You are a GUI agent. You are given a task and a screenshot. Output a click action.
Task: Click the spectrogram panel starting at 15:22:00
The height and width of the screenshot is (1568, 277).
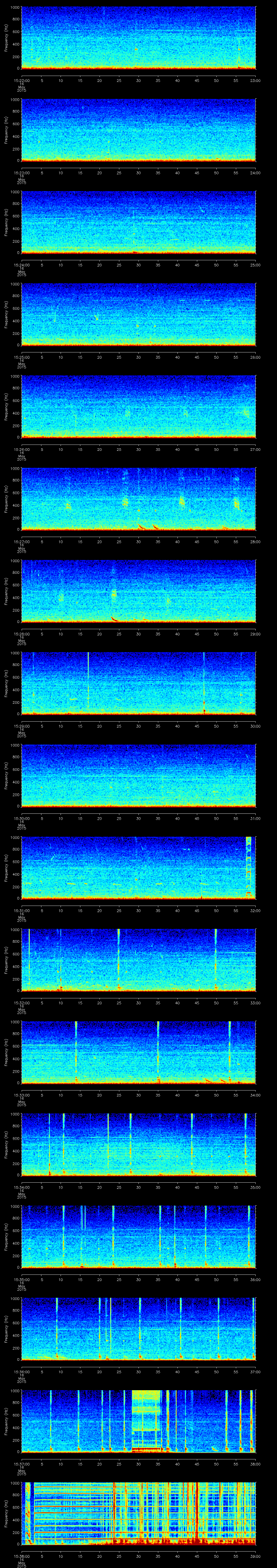point(139,38)
